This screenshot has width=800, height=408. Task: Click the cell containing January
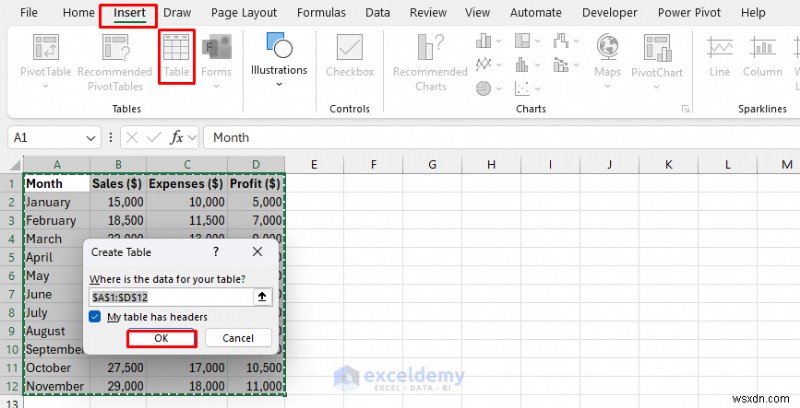[57, 202]
